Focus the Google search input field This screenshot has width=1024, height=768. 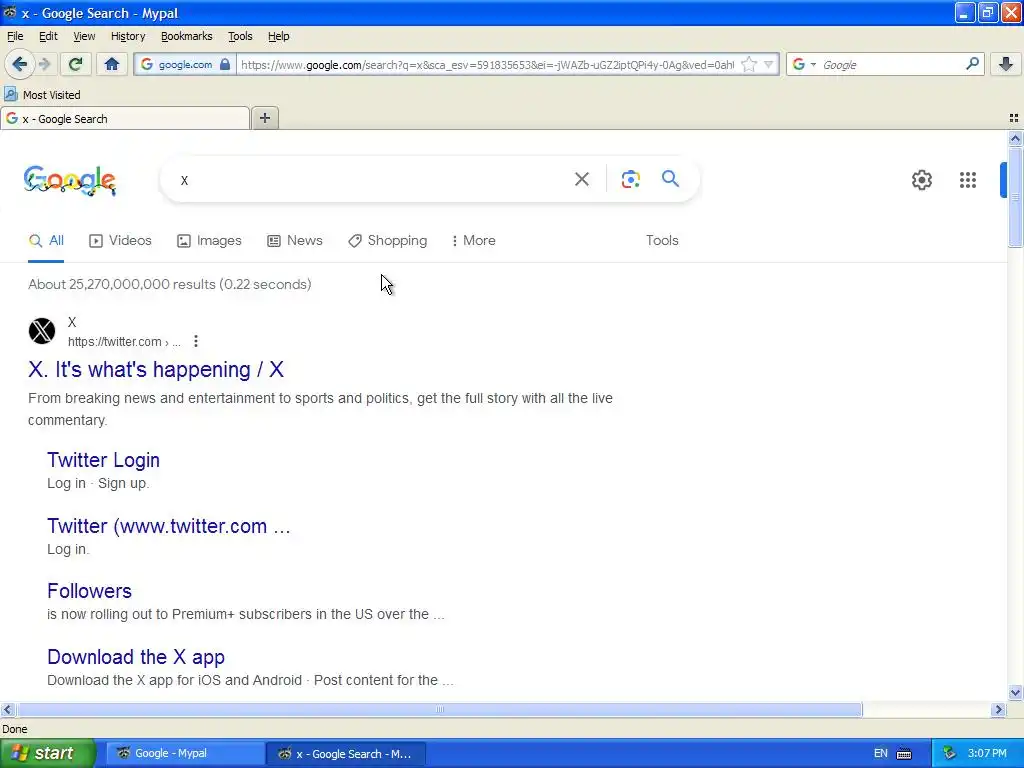coord(372,180)
